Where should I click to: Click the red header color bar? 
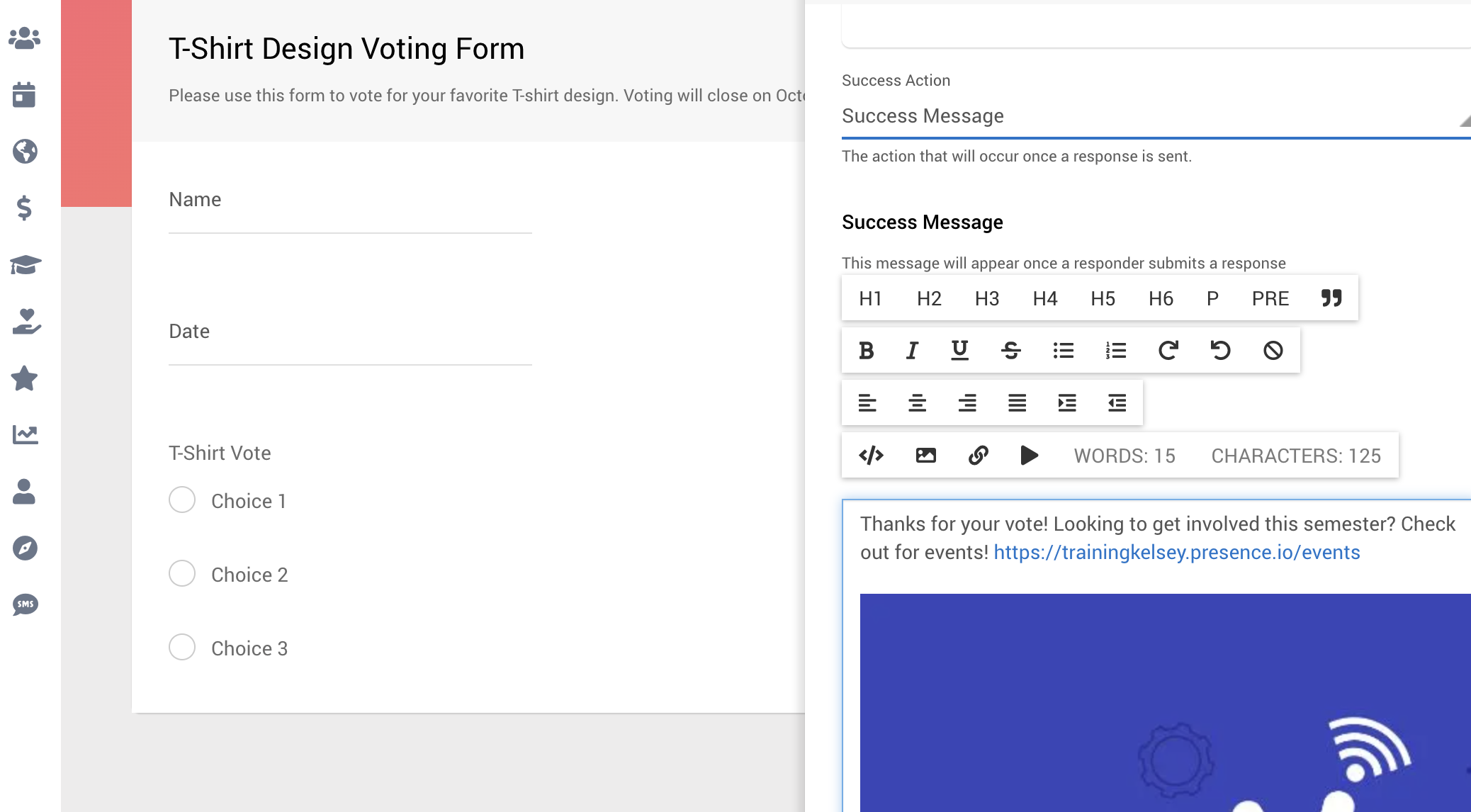pyautogui.click(x=96, y=103)
